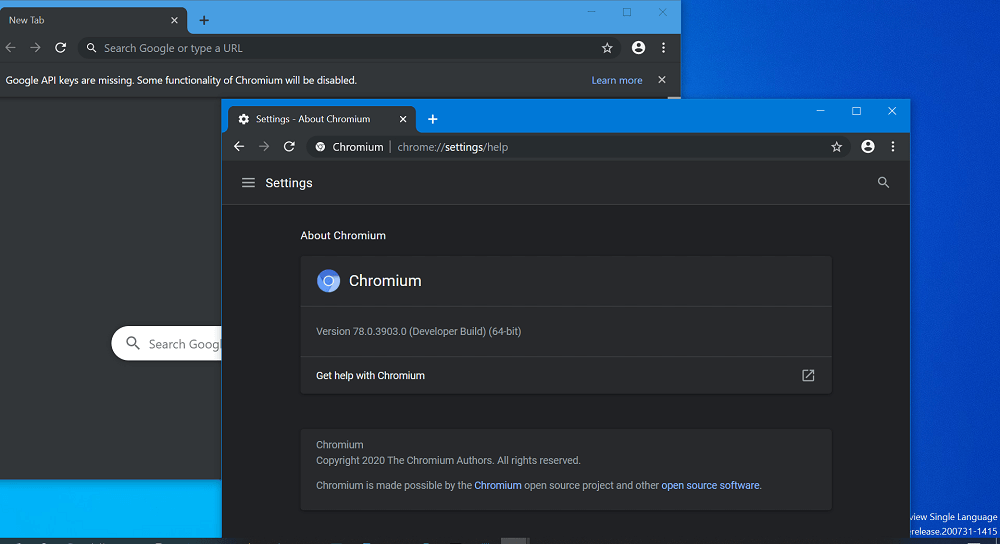This screenshot has width=1000, height=544.
Task: Open a new tab in Settings window
Action: (432, 119)
